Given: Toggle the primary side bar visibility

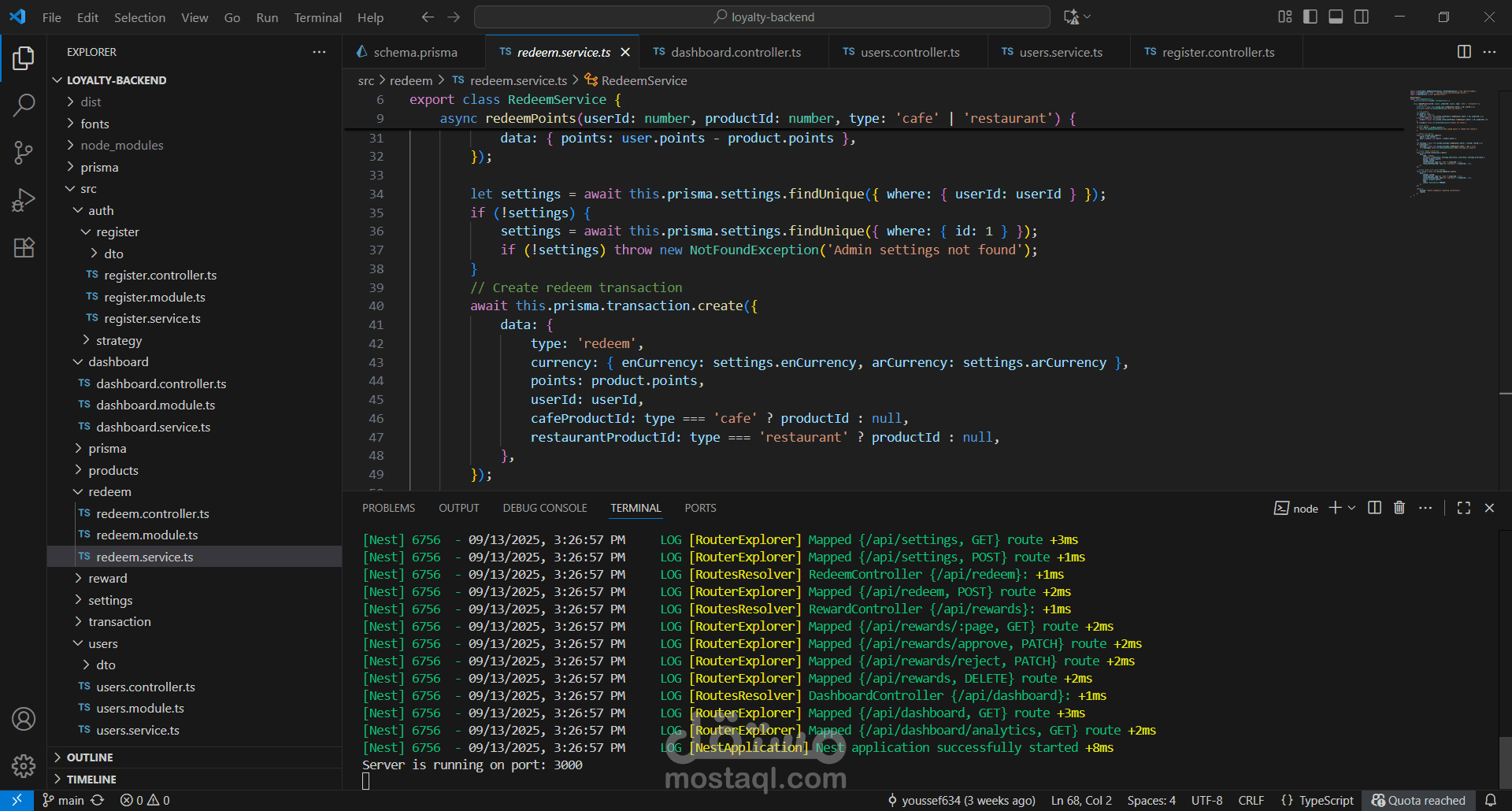Looking at the screenshot, I should pyautogui.click(x=1310, y=17).
